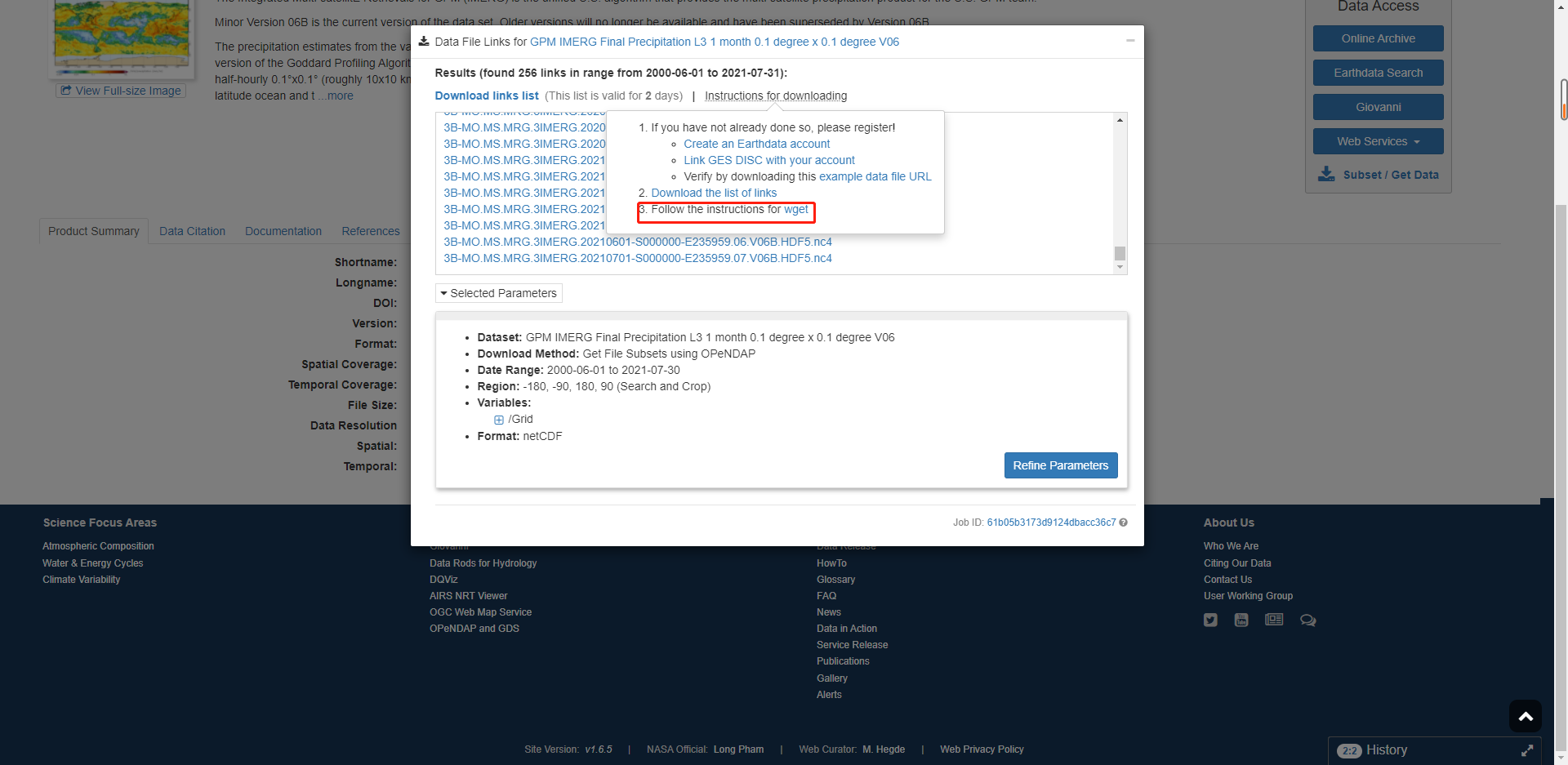Expand the History panel arrows icon
Screen dimensions: 1568x765
click(1527, 750)
